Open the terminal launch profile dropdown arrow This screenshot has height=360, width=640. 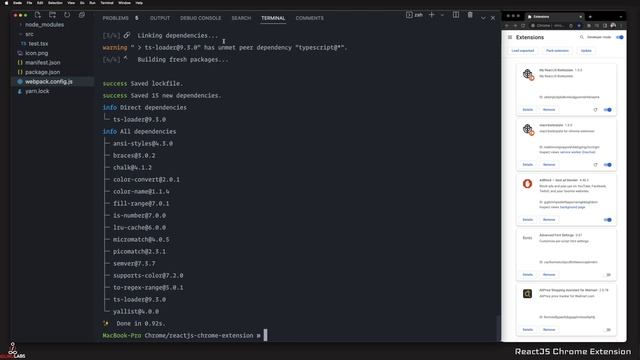pyautogui.click(x=442, y=15)
